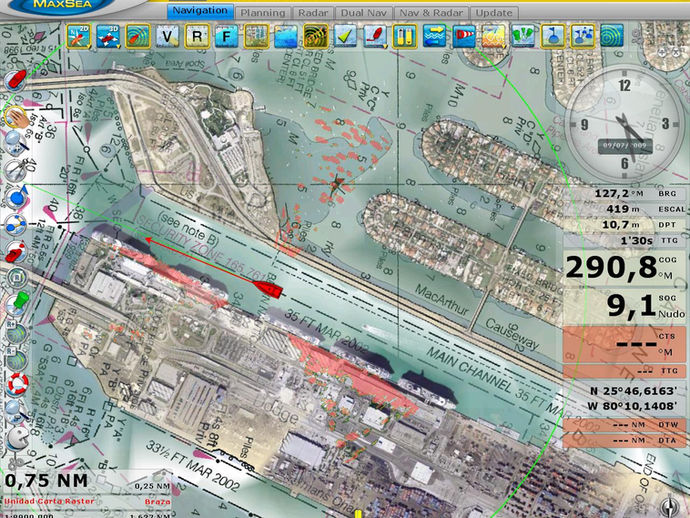Click the red own-ship icon on chart
This screenshot has height=518, width=690.
pyautogui.click(x=268, y=289)
